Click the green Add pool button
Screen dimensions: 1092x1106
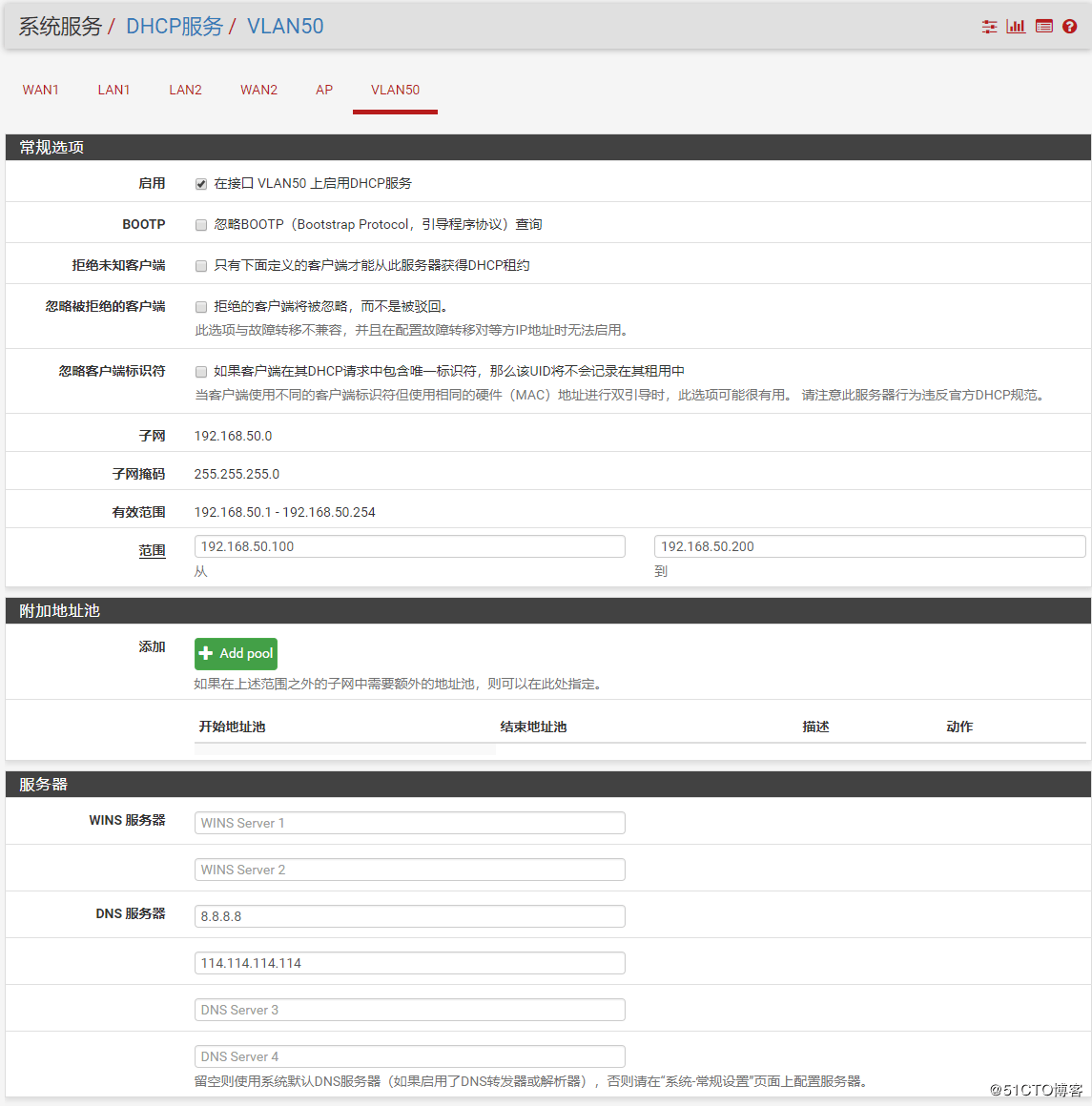[236, 653]
